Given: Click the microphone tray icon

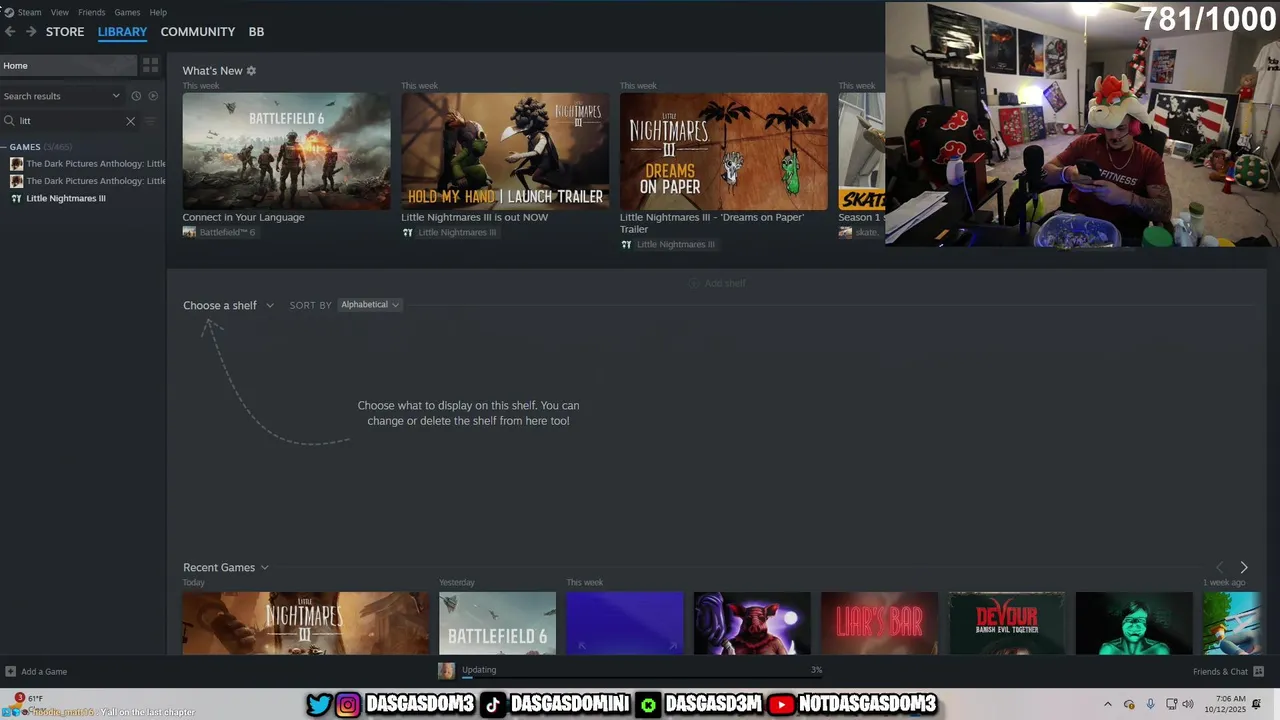Looking at the screenshot, I should [1151, 704].
